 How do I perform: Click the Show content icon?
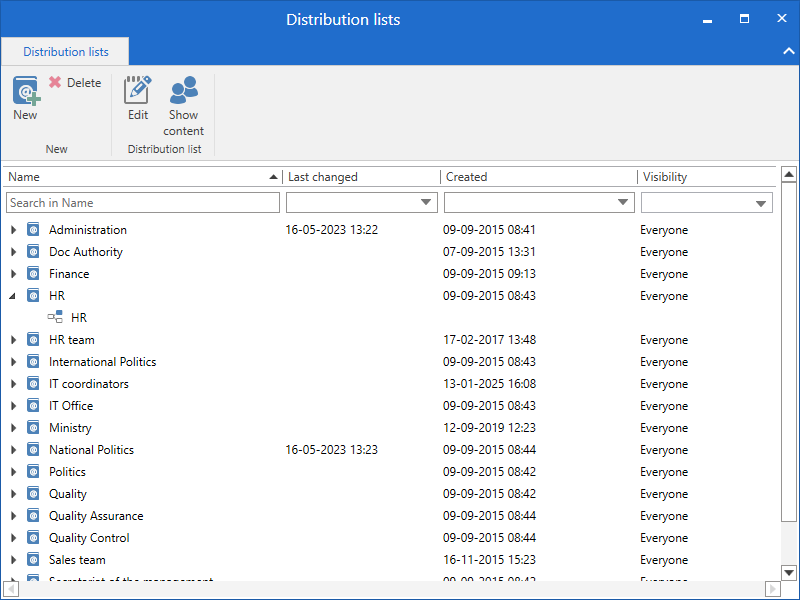[x=184, y=92]
